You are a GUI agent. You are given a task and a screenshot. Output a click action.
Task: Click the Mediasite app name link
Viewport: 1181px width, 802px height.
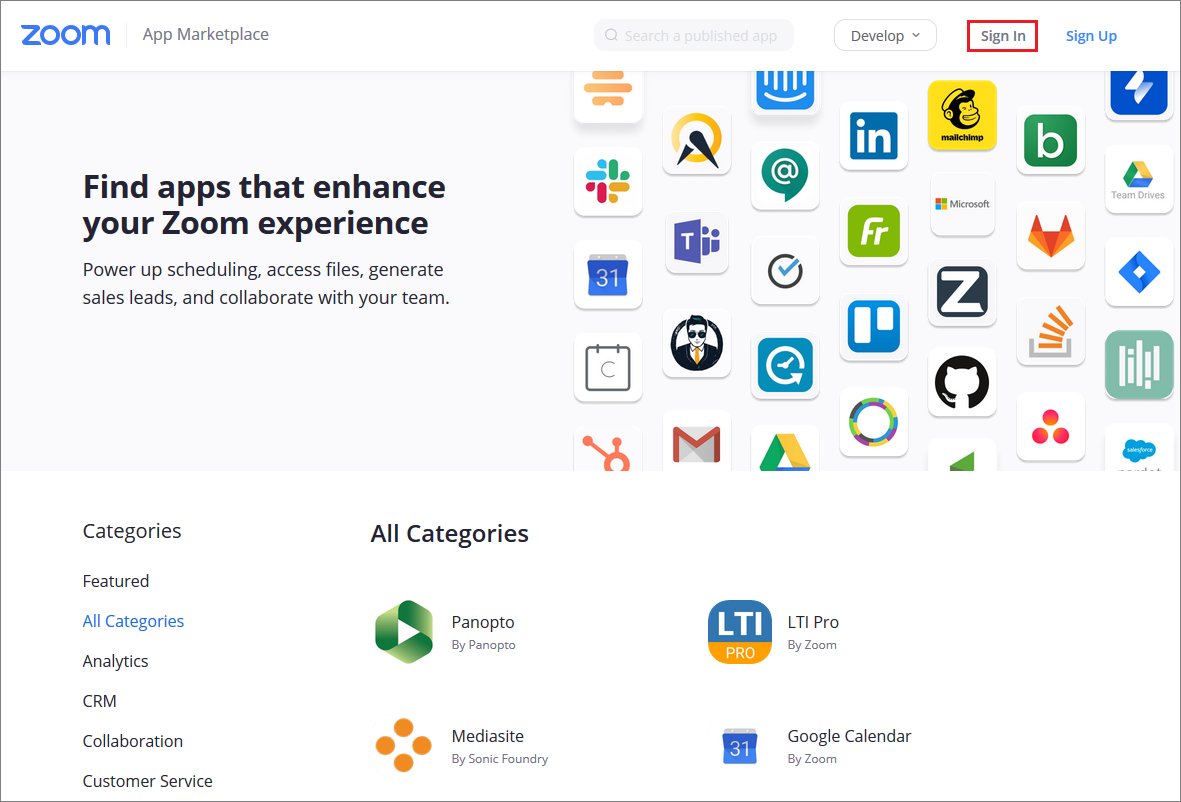tap(487, 736)
